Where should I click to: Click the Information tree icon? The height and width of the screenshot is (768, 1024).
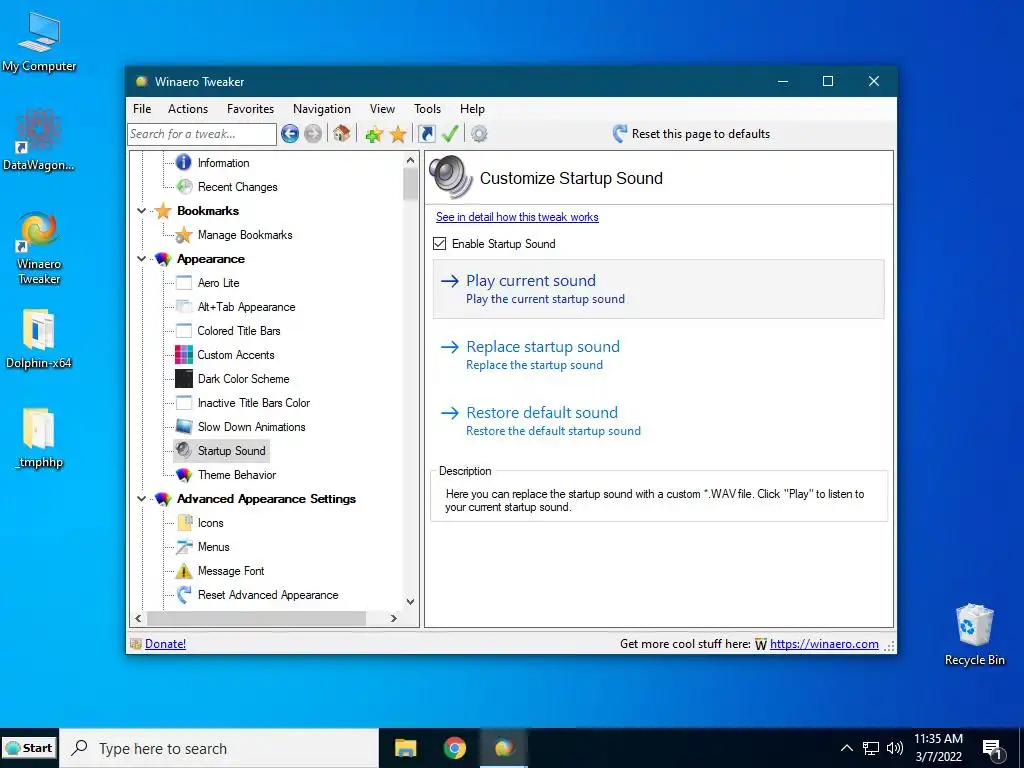(x=184, y=162)
